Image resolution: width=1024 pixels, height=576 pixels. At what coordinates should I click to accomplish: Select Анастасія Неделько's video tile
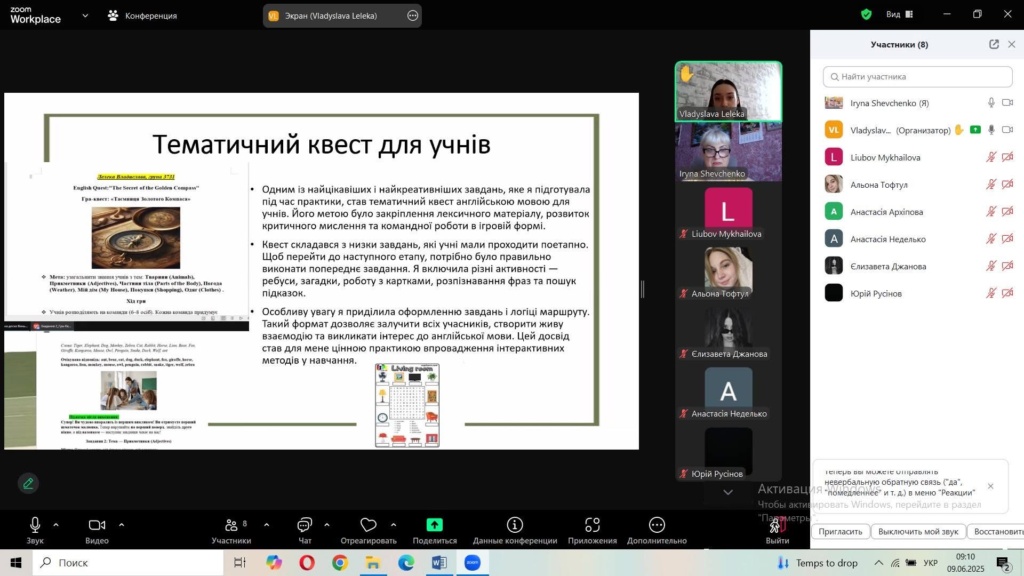point(728,392)
